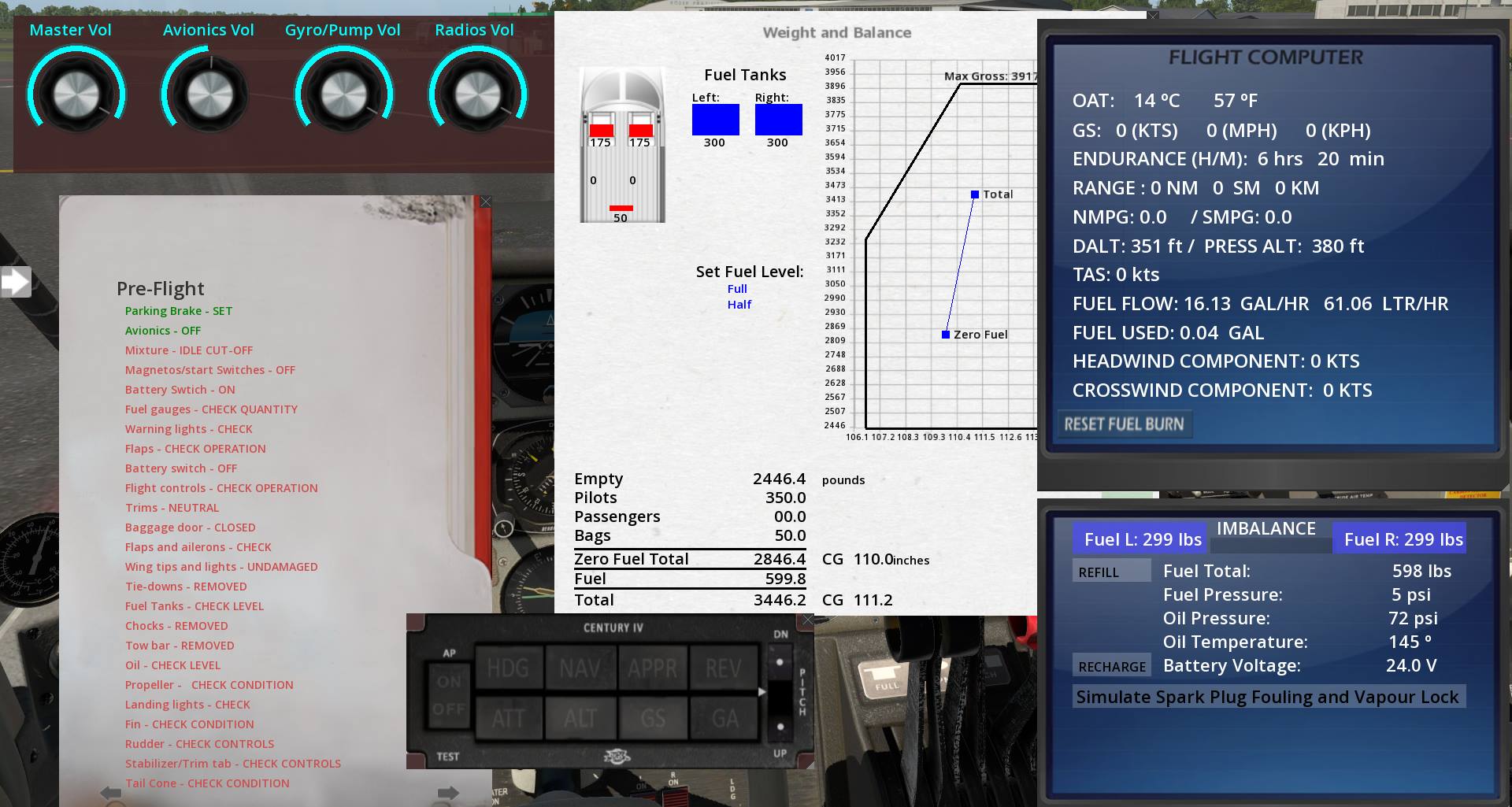Open side menu with white arrow tab

click(16, 282)
